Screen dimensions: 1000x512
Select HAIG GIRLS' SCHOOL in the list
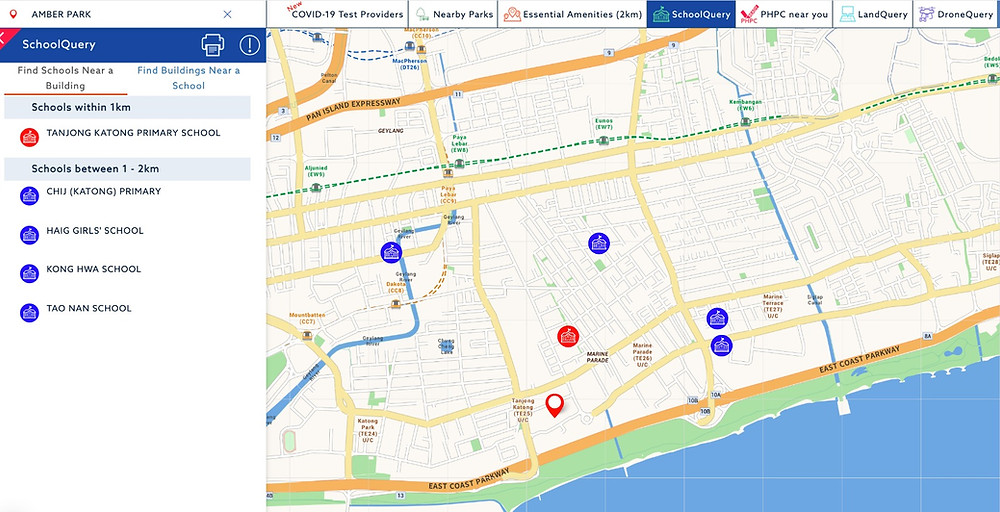pyautogui.click(x=95, y=231)
